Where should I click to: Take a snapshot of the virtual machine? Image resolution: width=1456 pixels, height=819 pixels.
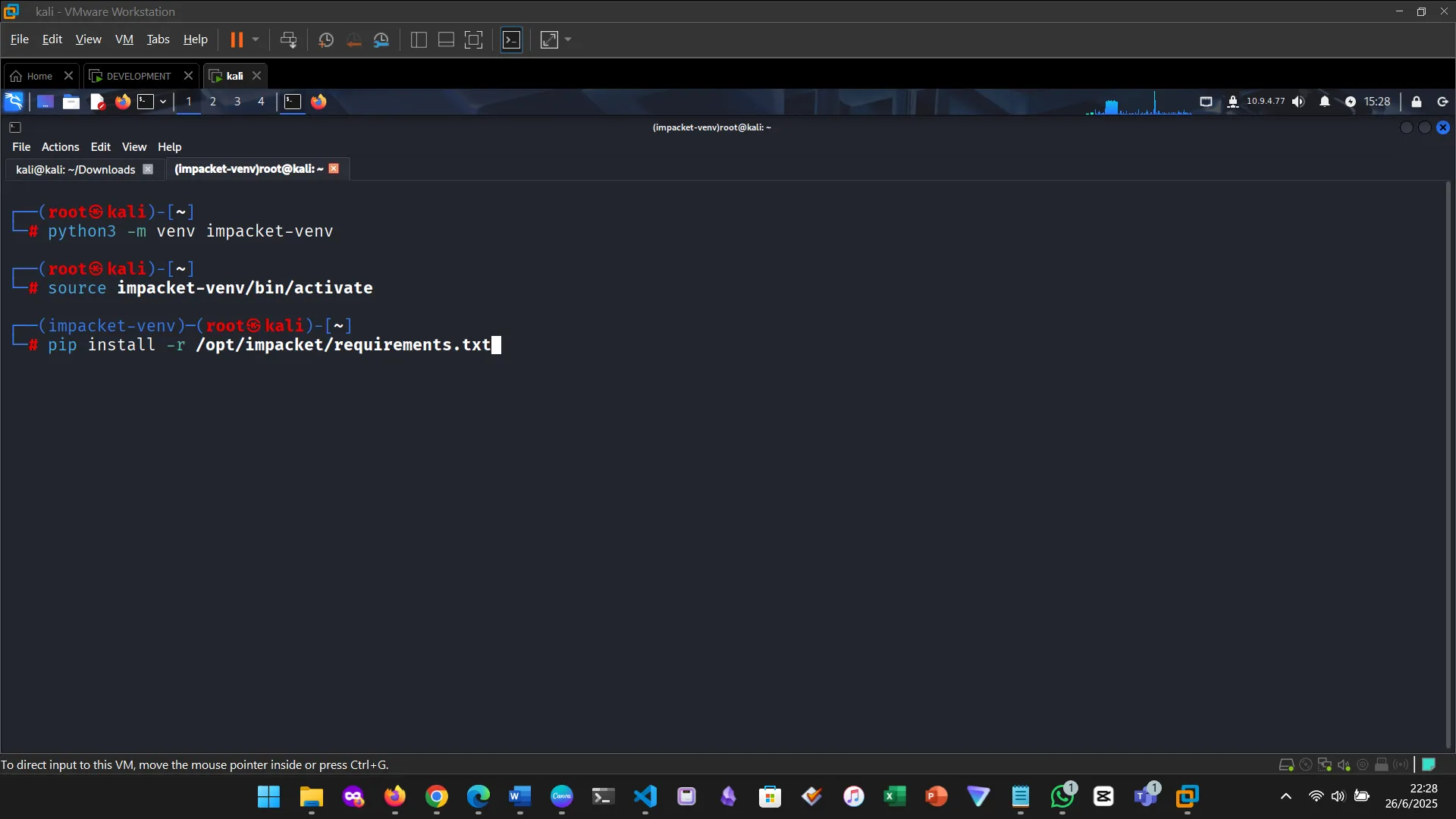point(325,39)
